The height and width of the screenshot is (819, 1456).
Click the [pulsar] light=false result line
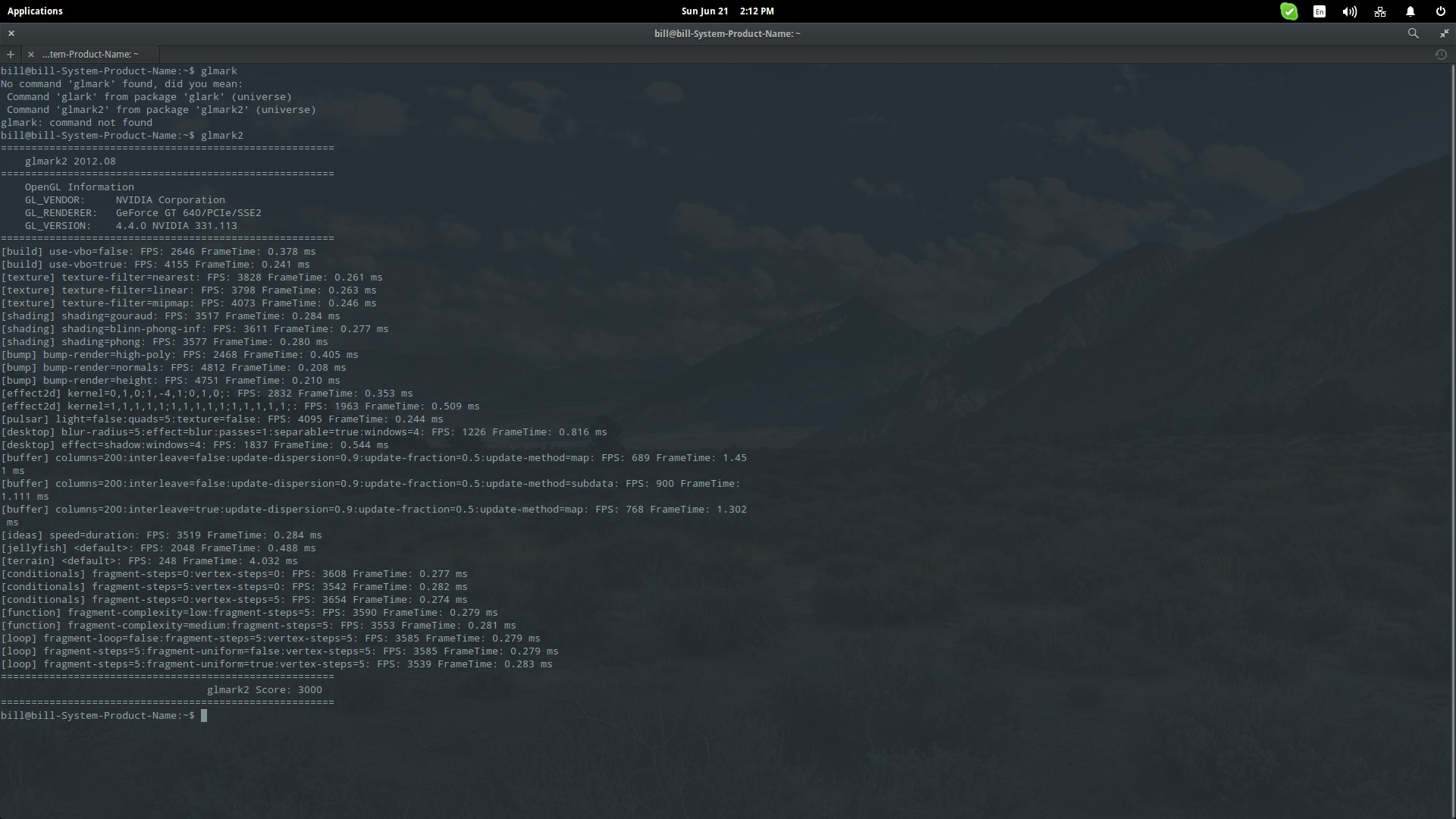coord(222,419)
